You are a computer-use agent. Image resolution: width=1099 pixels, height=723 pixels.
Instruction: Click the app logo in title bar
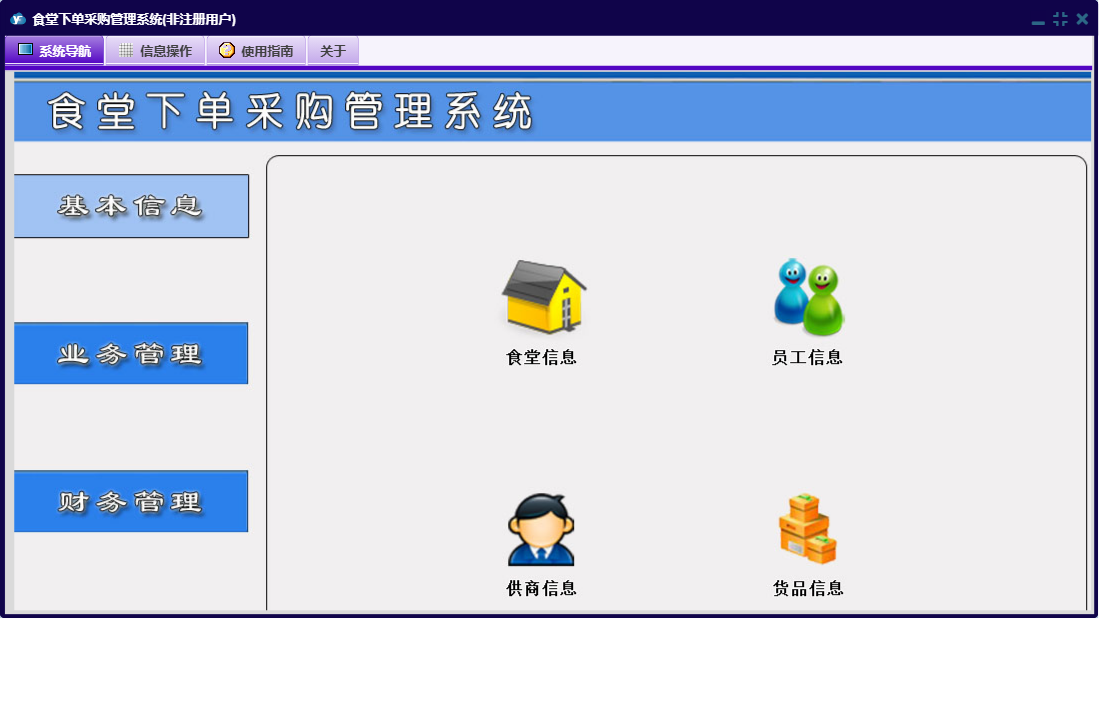18,19
